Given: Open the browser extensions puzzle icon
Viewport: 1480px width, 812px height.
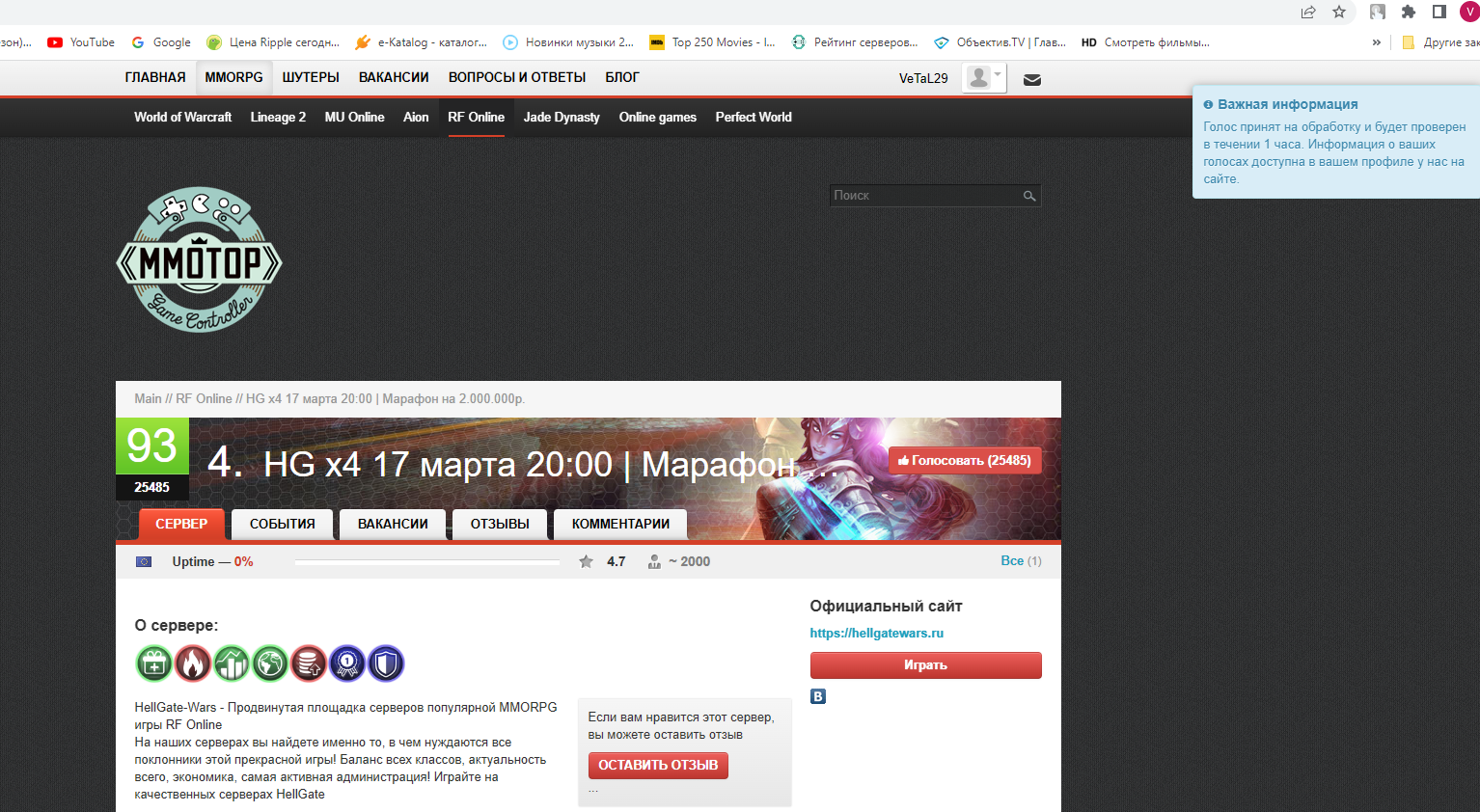Looking at the screenshot, I should (1409, 12).
